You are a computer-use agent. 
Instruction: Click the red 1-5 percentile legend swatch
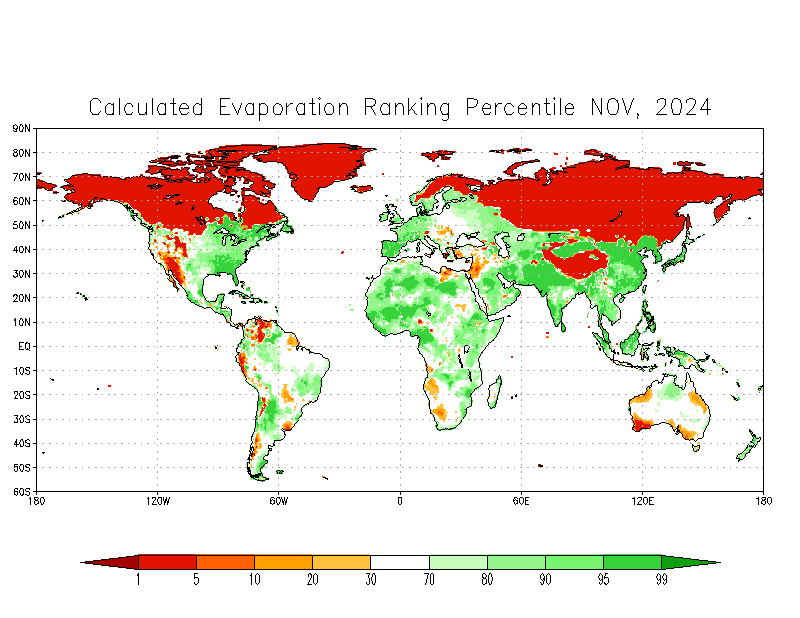167,562
